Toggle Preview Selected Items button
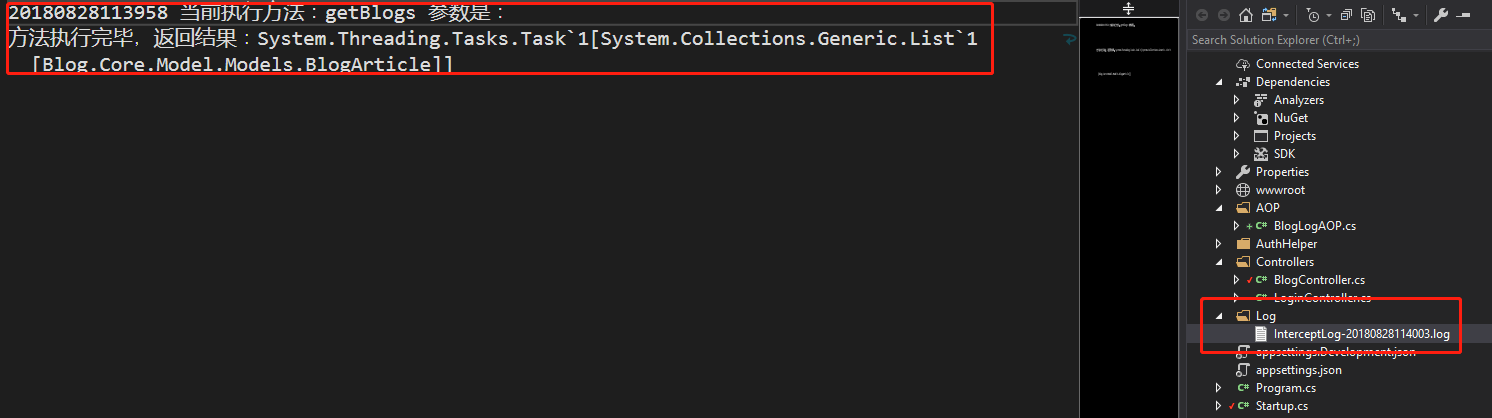Image resolution: width=1492 pixels, height=418 pixels. (x=1464, y=15)
